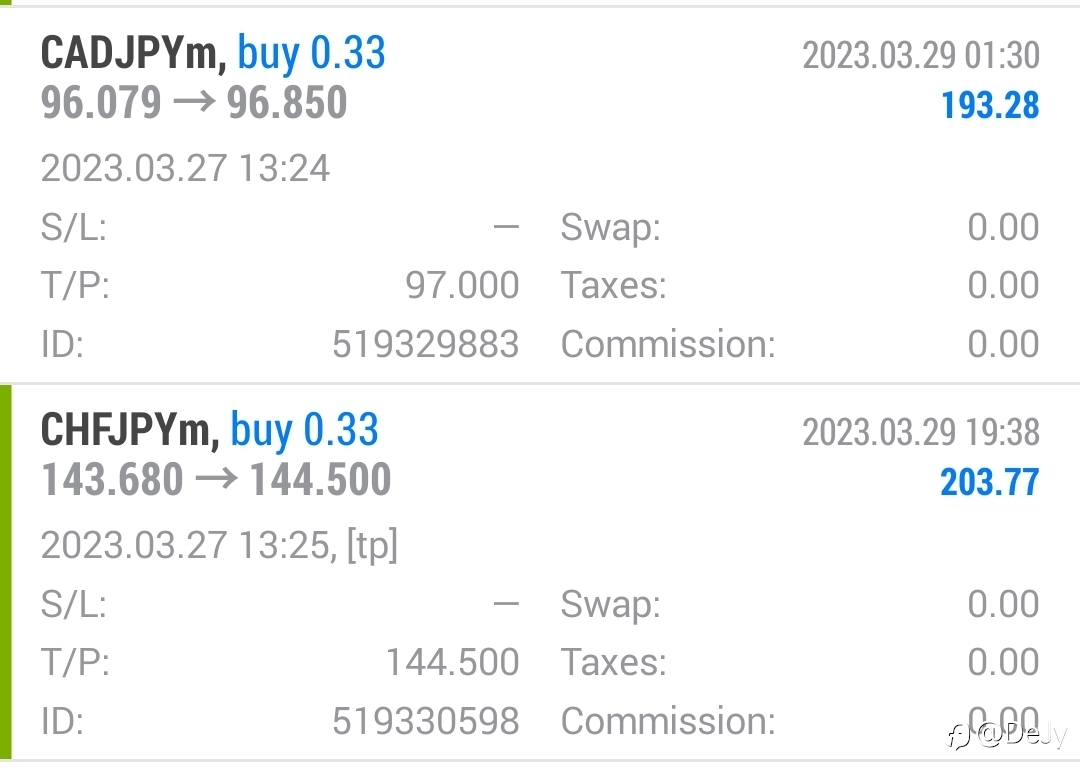1080x780 pixels.
Task: Tap the T/P value 97.000
Action: (462, 285)
